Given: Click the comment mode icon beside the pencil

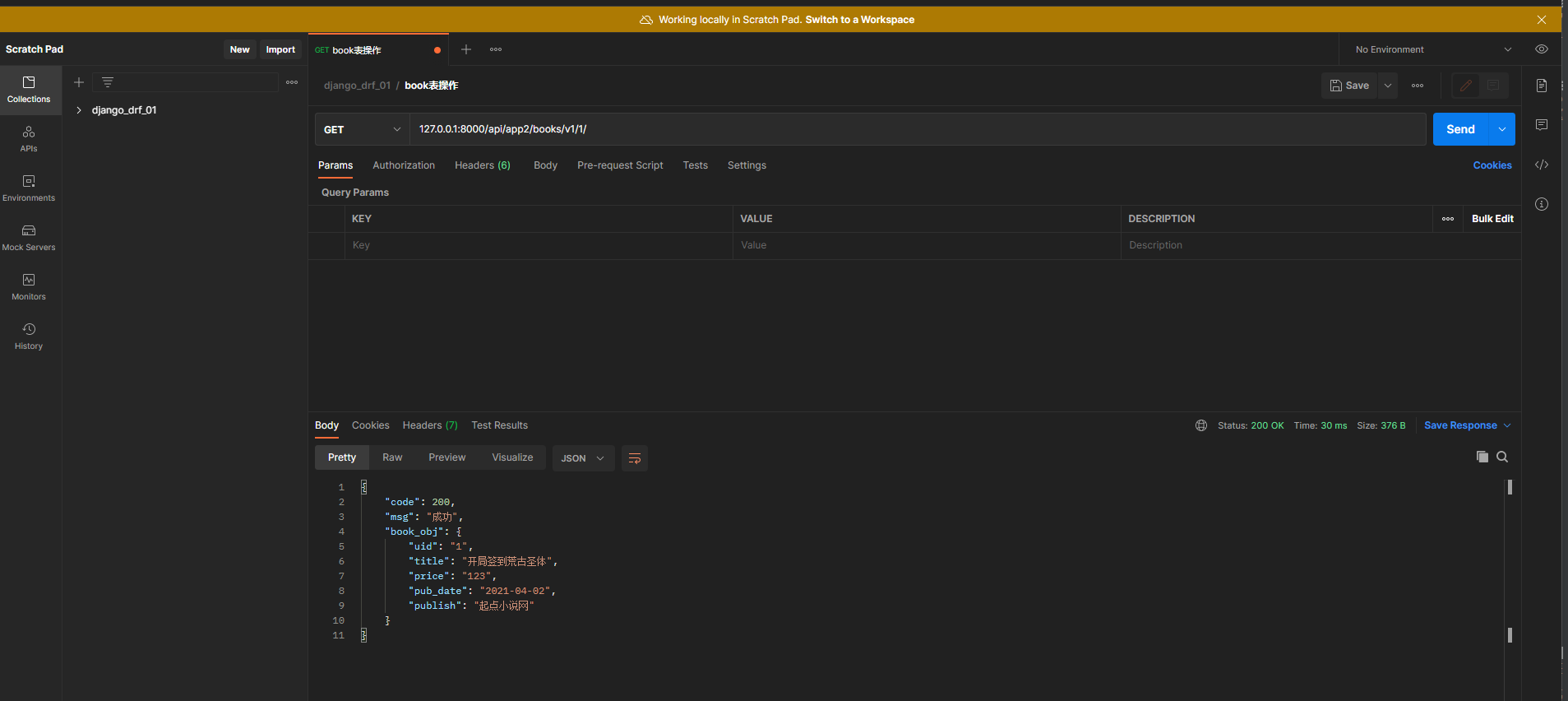Looking at the screenshot, I should (x=1493, y=86).
